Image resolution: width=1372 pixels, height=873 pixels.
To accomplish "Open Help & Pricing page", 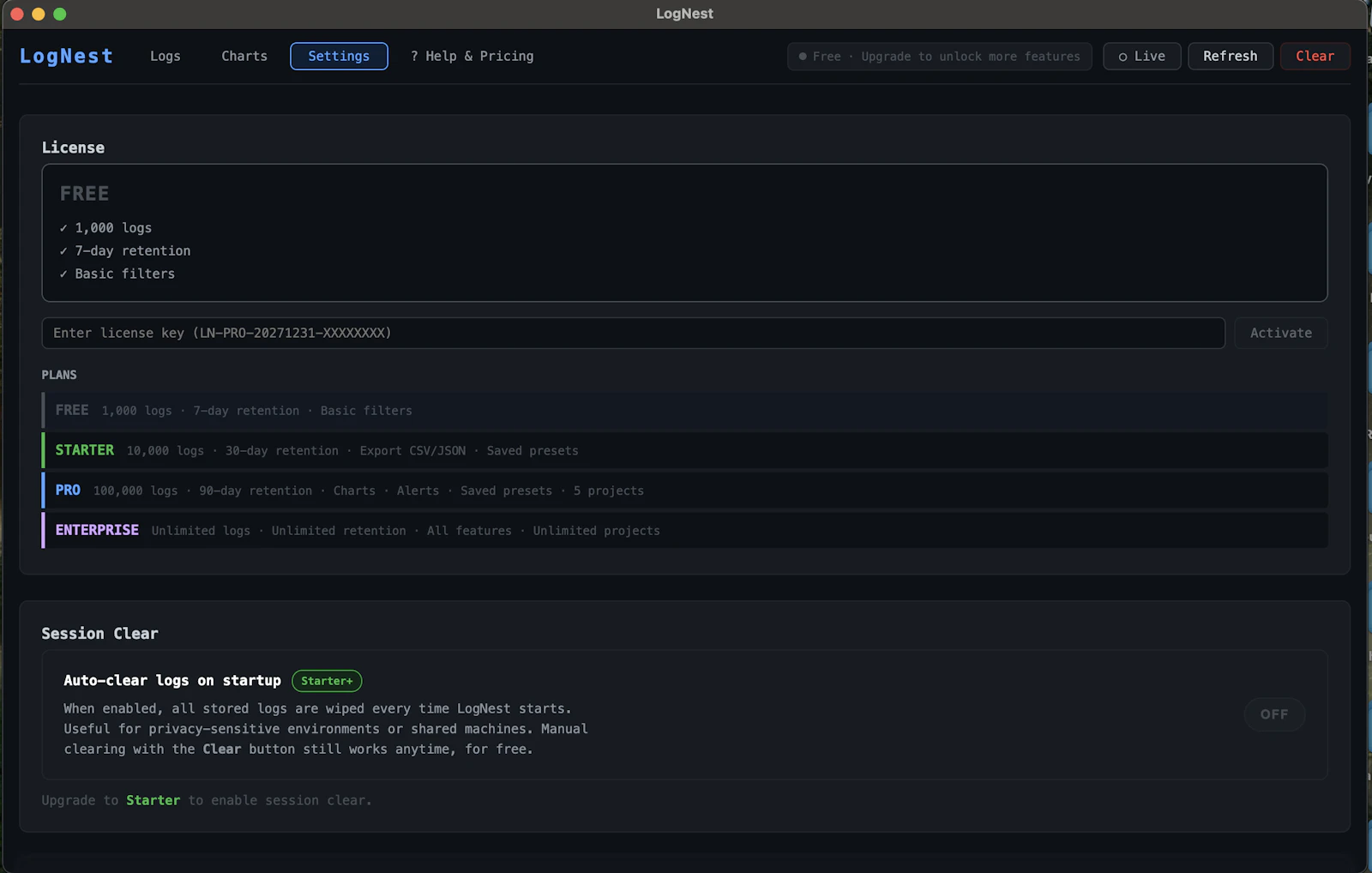I will tap(472, 56).
